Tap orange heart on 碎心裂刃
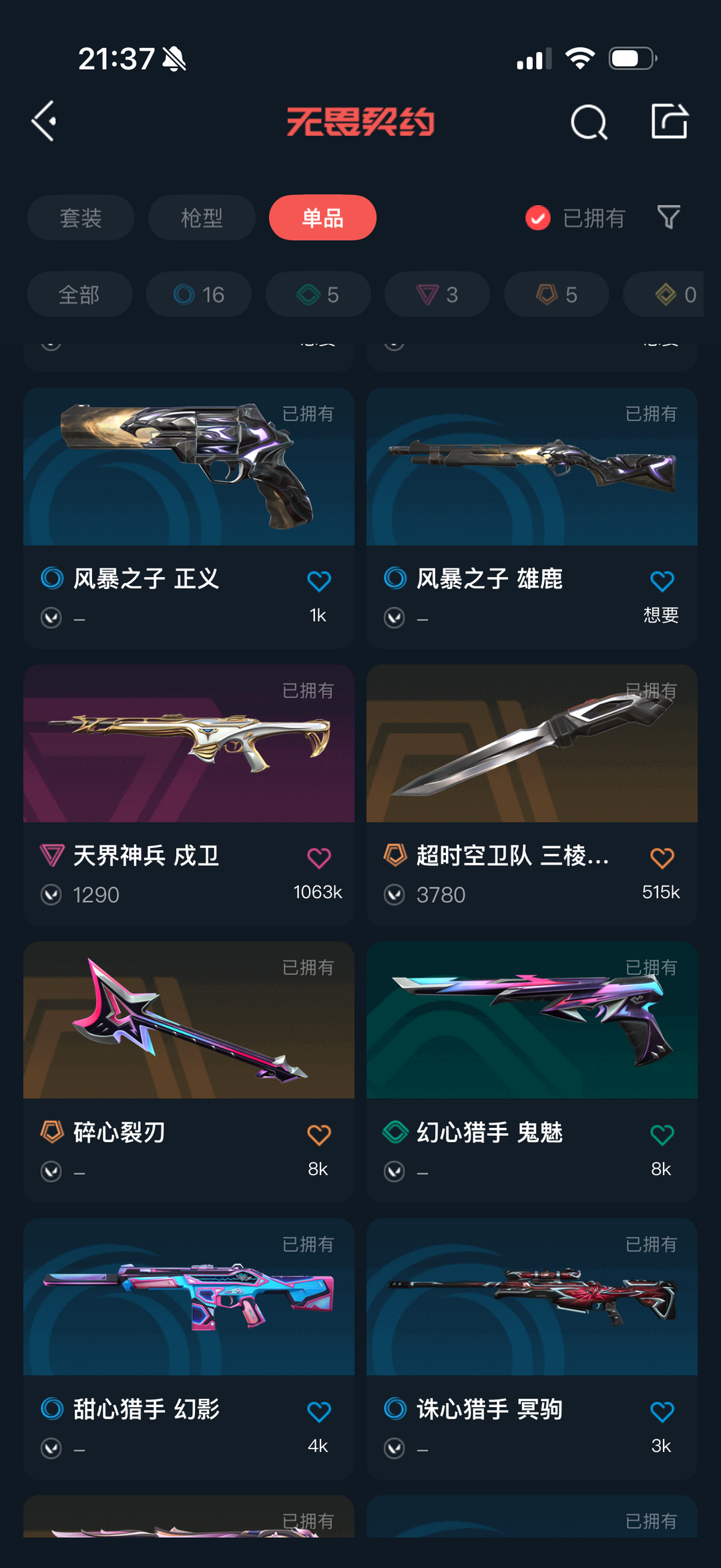 pos(319,1135)
